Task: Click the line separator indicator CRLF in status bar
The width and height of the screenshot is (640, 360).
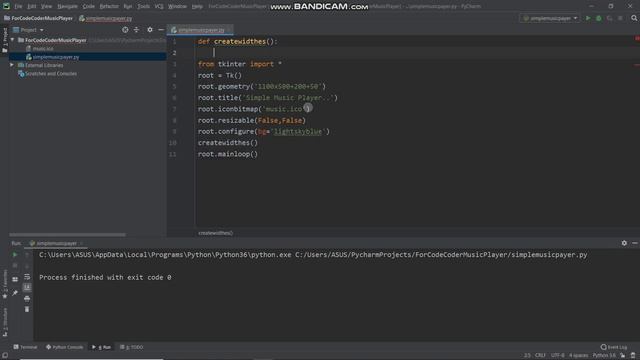Action: [540, 356]
